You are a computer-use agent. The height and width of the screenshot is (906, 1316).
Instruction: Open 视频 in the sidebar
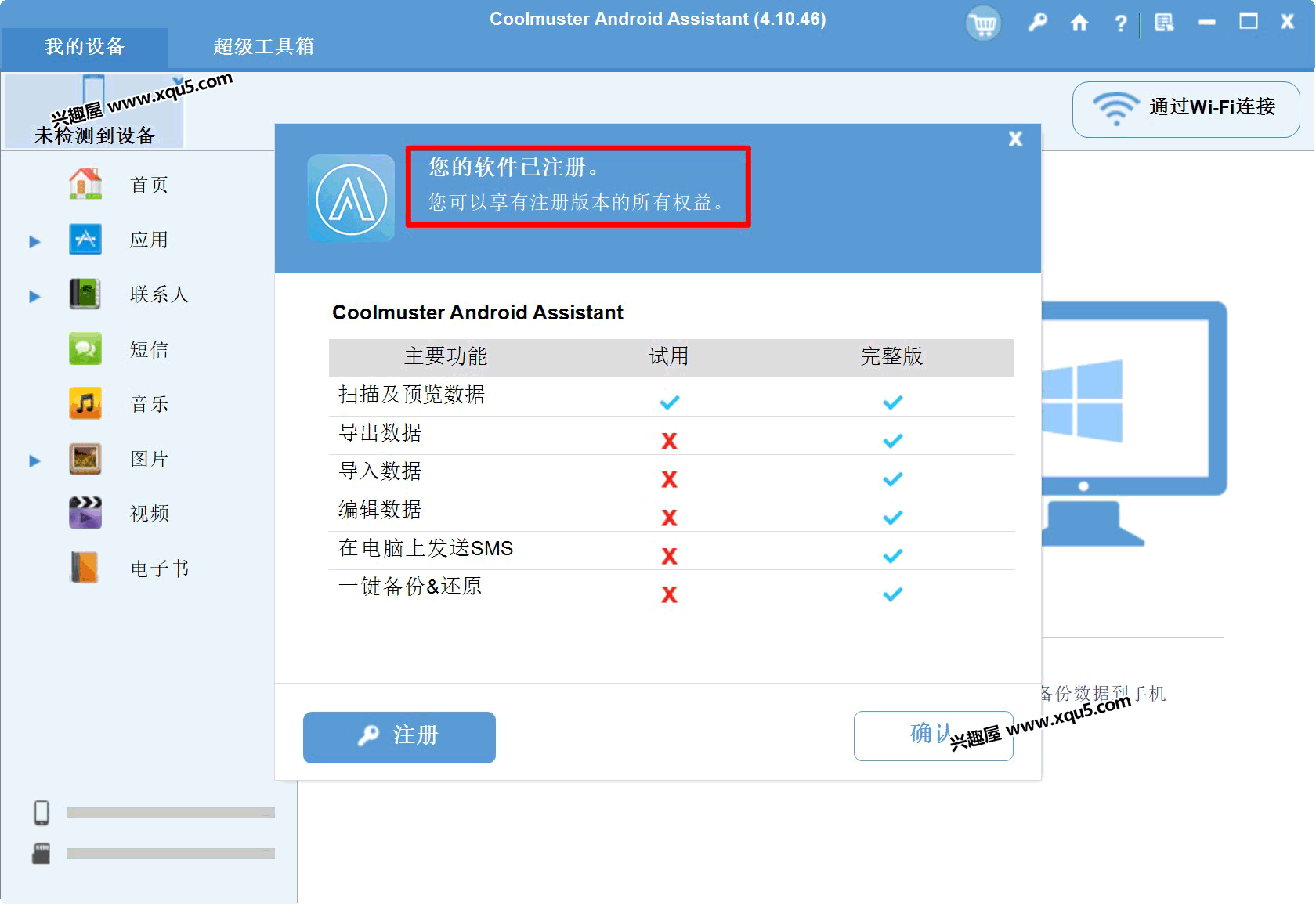149,514
